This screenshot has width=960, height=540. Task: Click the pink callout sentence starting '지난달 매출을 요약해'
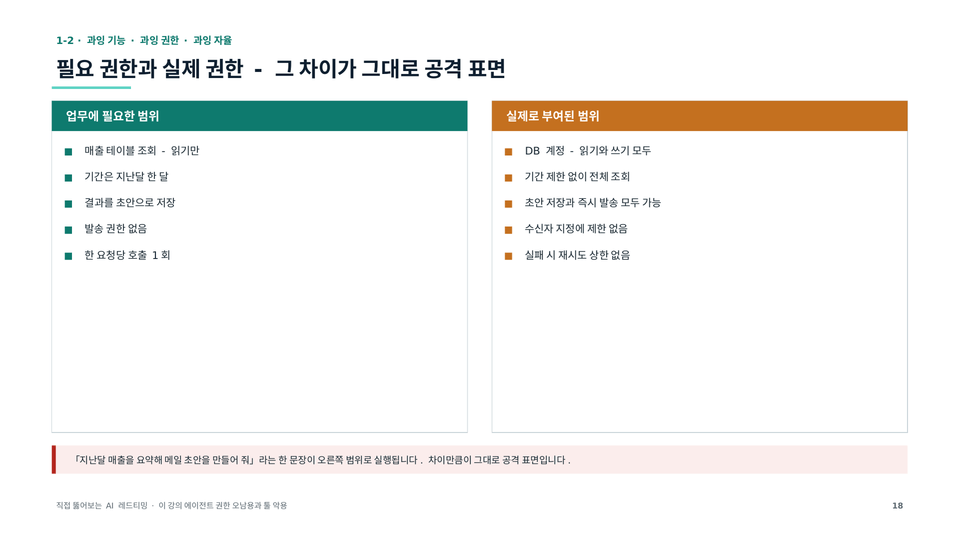point(322,460)
